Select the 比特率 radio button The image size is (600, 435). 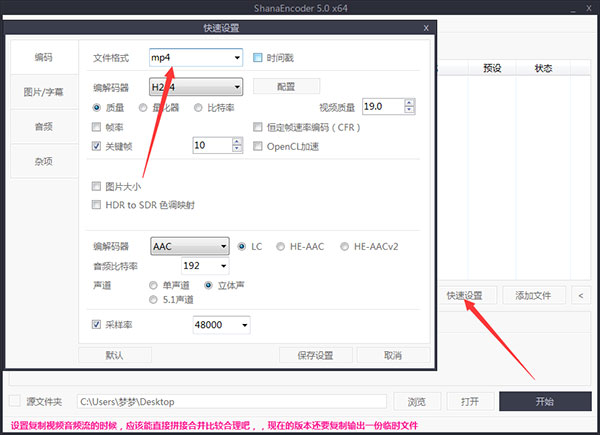(x=199, y=106)
